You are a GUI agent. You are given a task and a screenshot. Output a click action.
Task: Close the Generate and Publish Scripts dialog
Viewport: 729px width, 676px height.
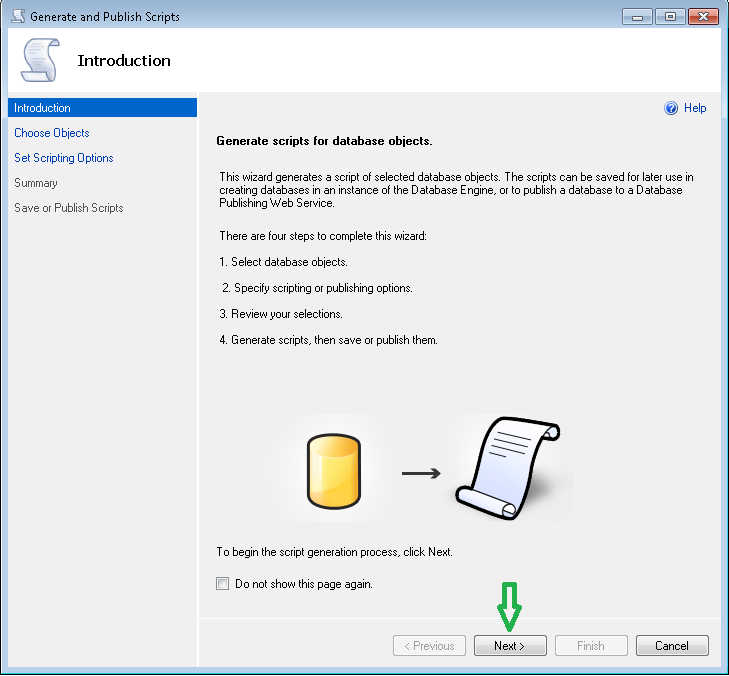703,17
